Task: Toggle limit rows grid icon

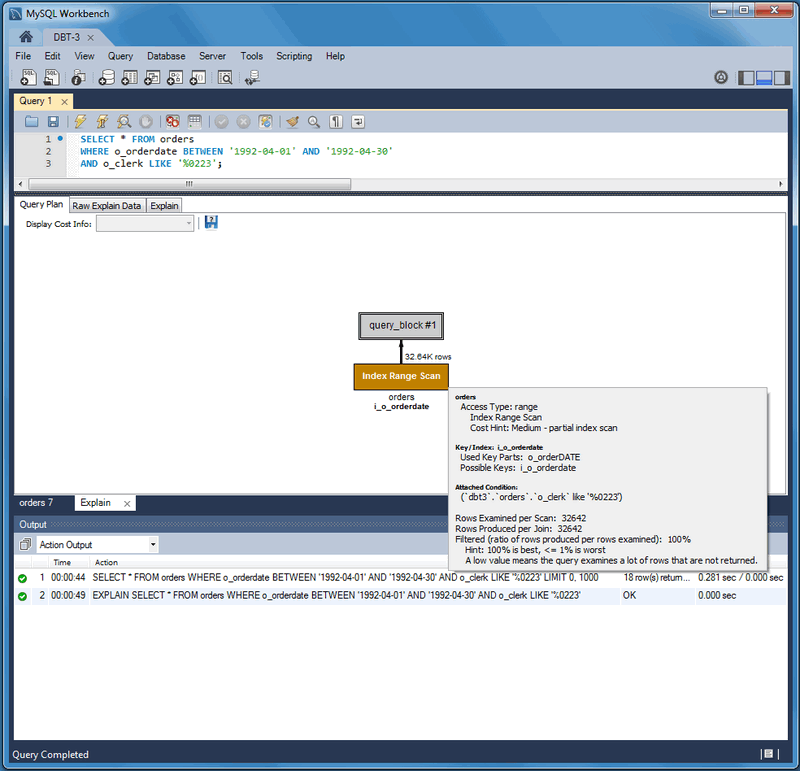Action: 194,121
